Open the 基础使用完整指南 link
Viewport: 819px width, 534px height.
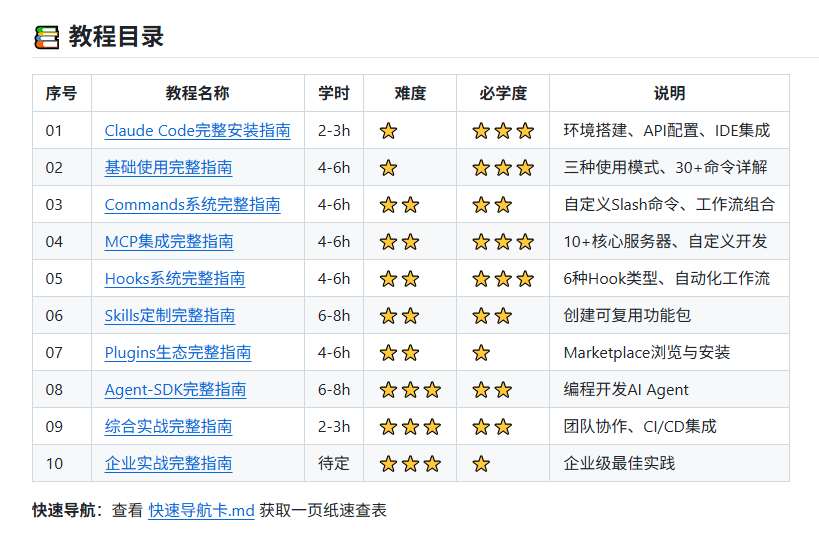point(168,168)
